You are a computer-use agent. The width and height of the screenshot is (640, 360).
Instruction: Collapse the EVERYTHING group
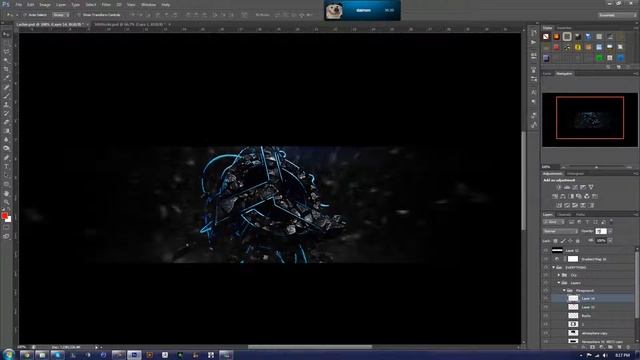pyautogui.click(x=553, y=267)
